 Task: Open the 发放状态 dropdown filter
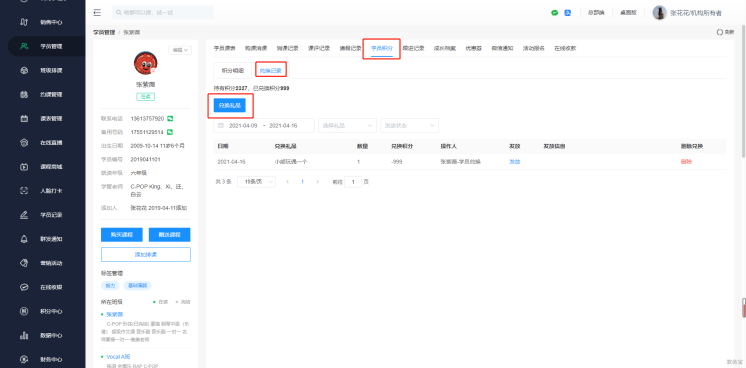(410, 126)
